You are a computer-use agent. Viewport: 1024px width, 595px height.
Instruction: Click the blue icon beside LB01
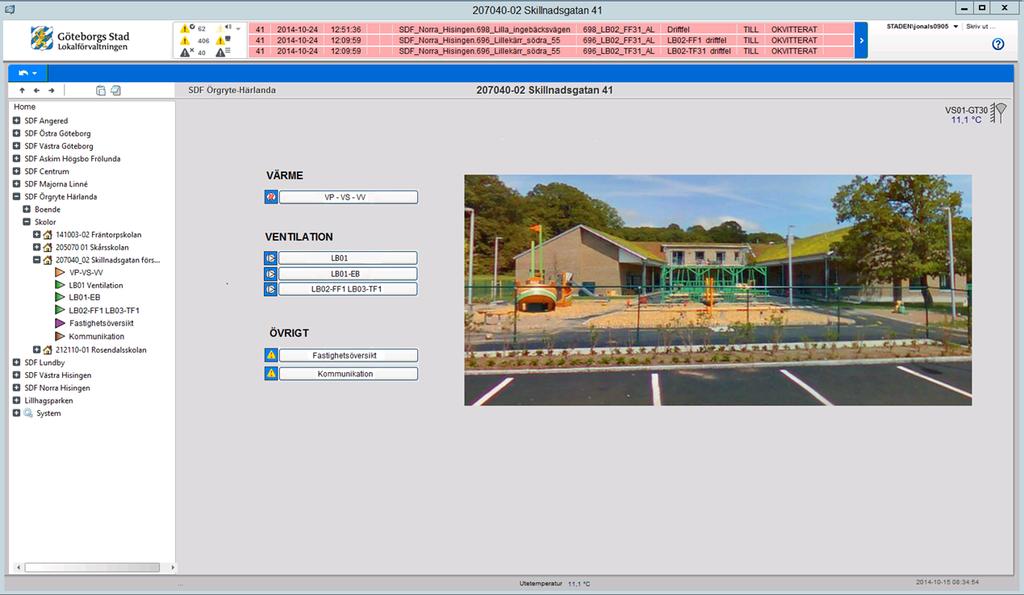click(x=271, y=258)
